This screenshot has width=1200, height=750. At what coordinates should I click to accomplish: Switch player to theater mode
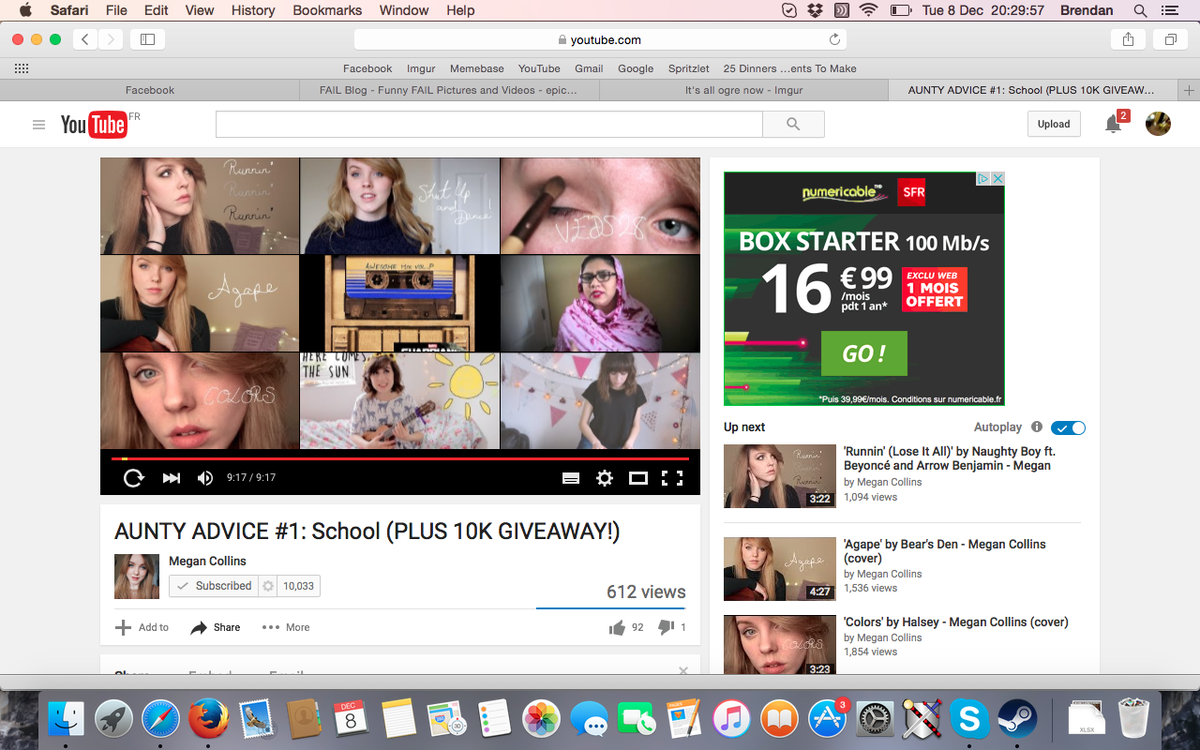point(638,478)
